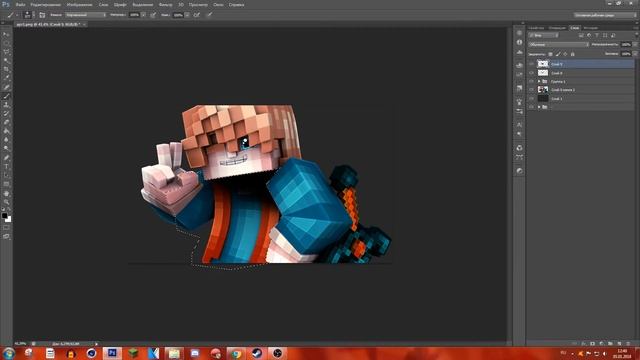Screen dimensions: 640x360
Task: Select the Type tool
Action: click(x=6, y=167)
